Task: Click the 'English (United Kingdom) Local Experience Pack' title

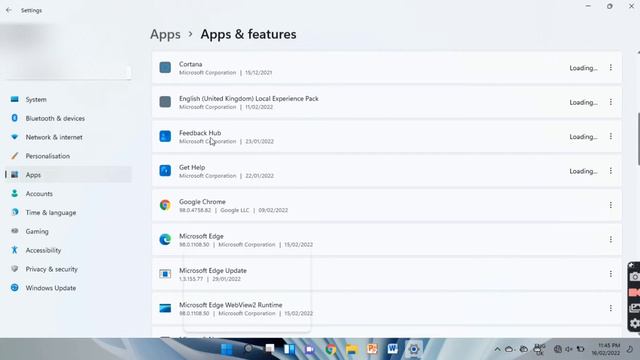Action: [249, 98]
